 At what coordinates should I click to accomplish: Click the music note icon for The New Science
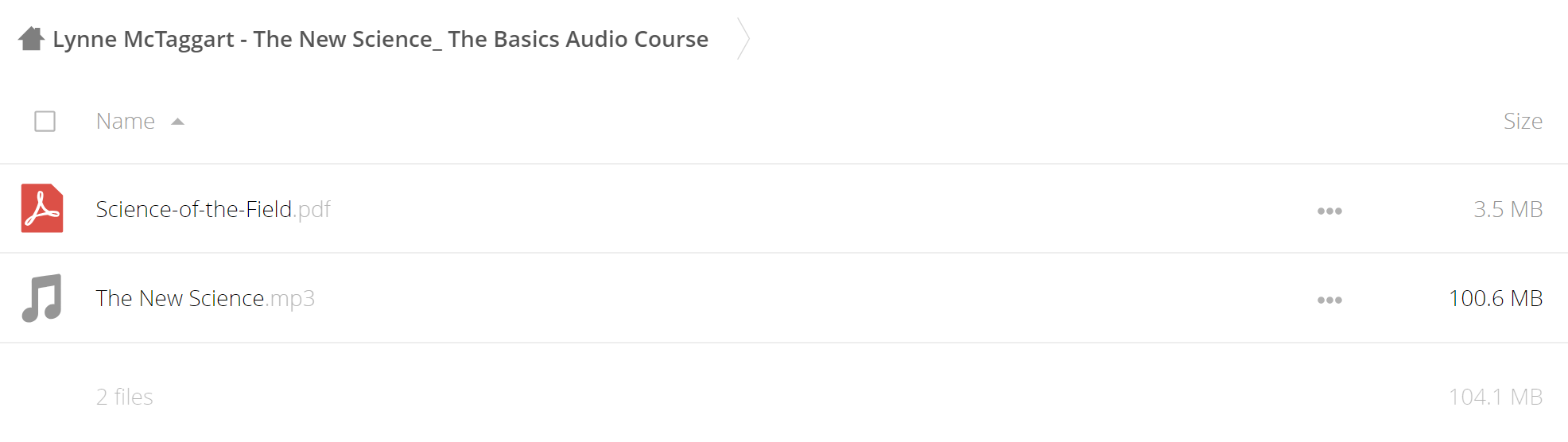point(42,298)
